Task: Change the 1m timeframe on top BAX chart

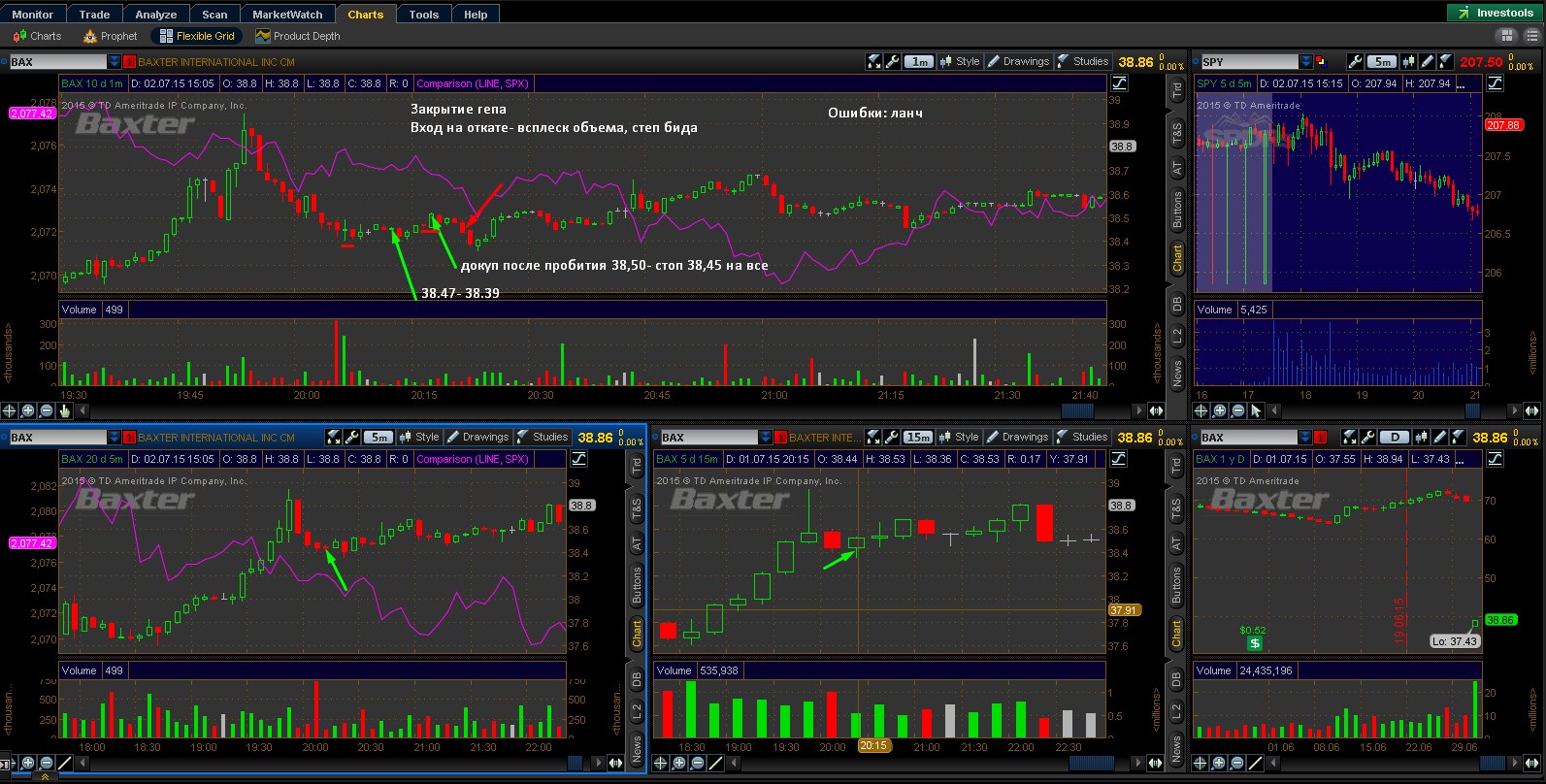Action: [919, 61]
